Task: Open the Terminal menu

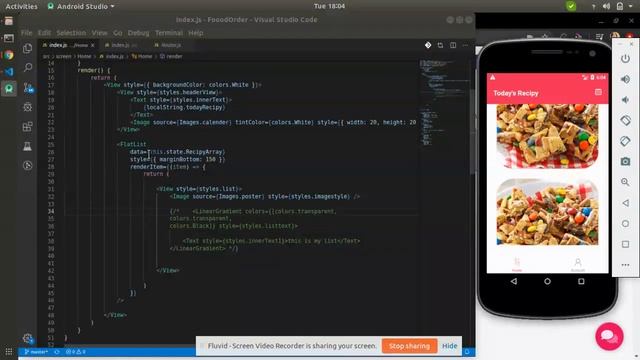Action: [x=169, y=33]
